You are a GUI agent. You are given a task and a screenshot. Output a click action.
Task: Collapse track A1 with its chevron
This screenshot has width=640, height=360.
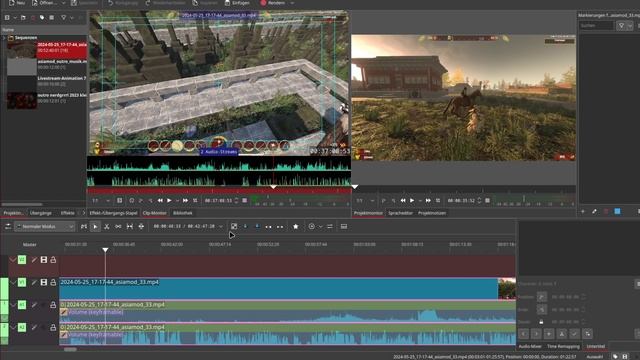(x=13, y=305)
